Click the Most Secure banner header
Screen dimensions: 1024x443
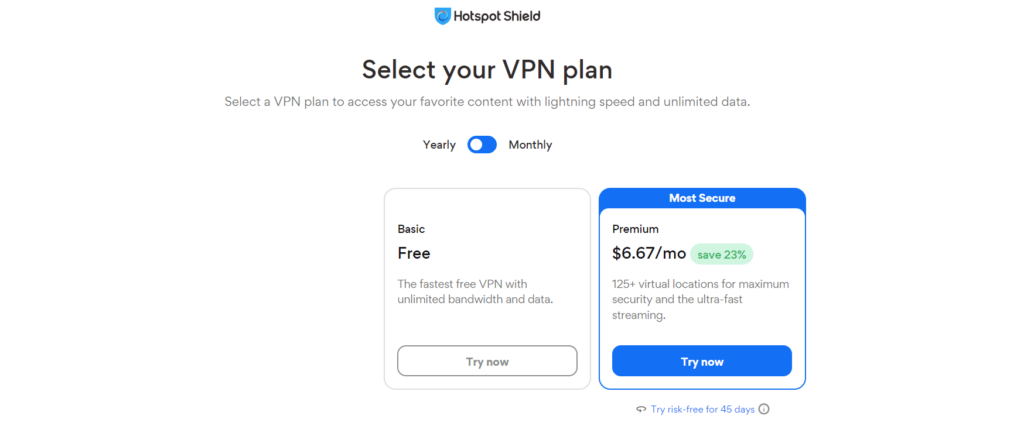coord(702,198)
